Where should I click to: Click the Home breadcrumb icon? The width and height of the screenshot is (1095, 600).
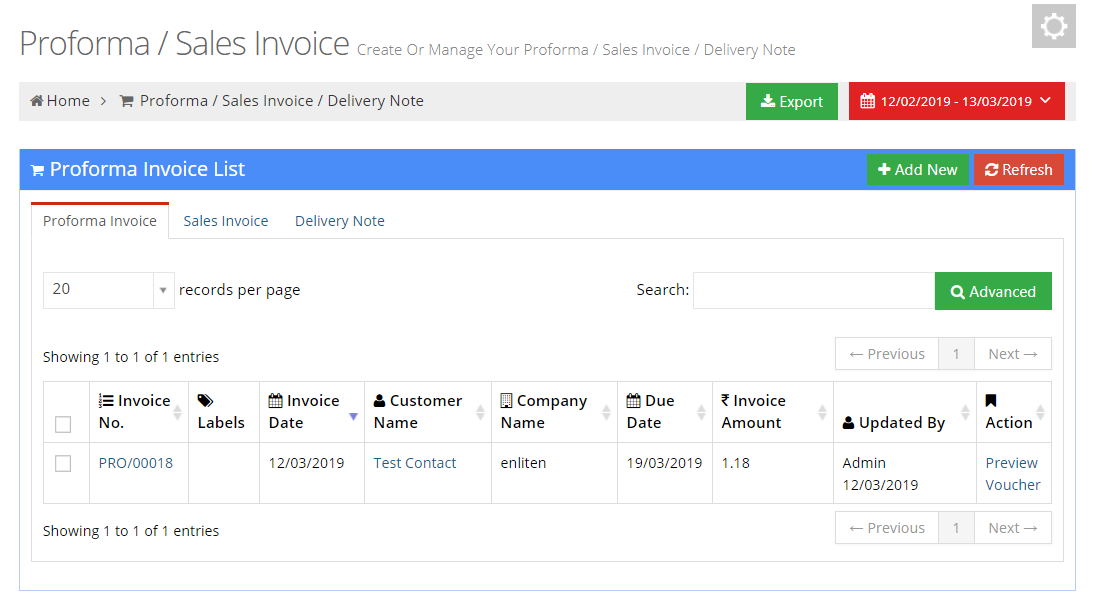point(37,101)
